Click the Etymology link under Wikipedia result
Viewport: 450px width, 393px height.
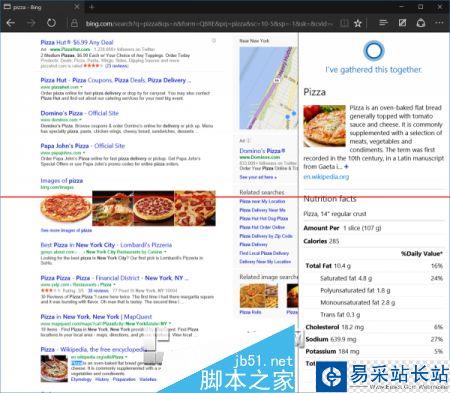(x=81, y=379)
